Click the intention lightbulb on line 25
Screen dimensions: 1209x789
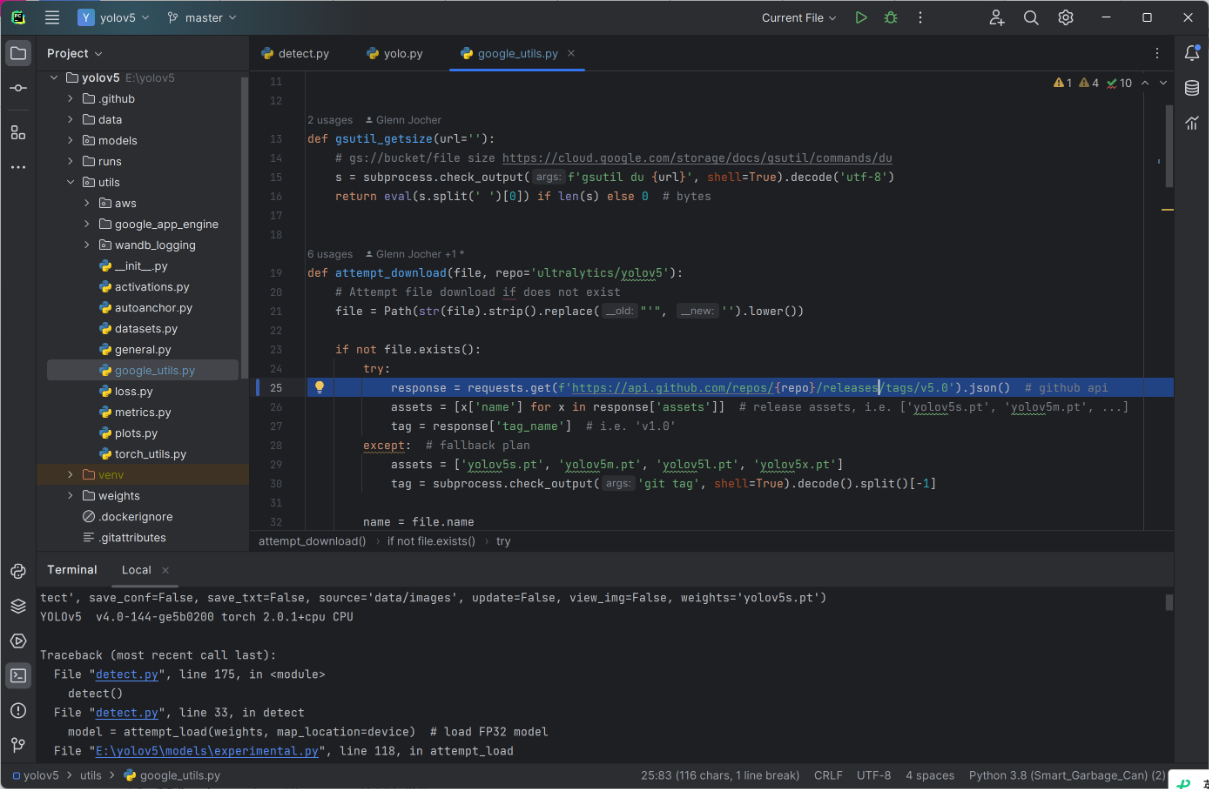tap(320, 387)
